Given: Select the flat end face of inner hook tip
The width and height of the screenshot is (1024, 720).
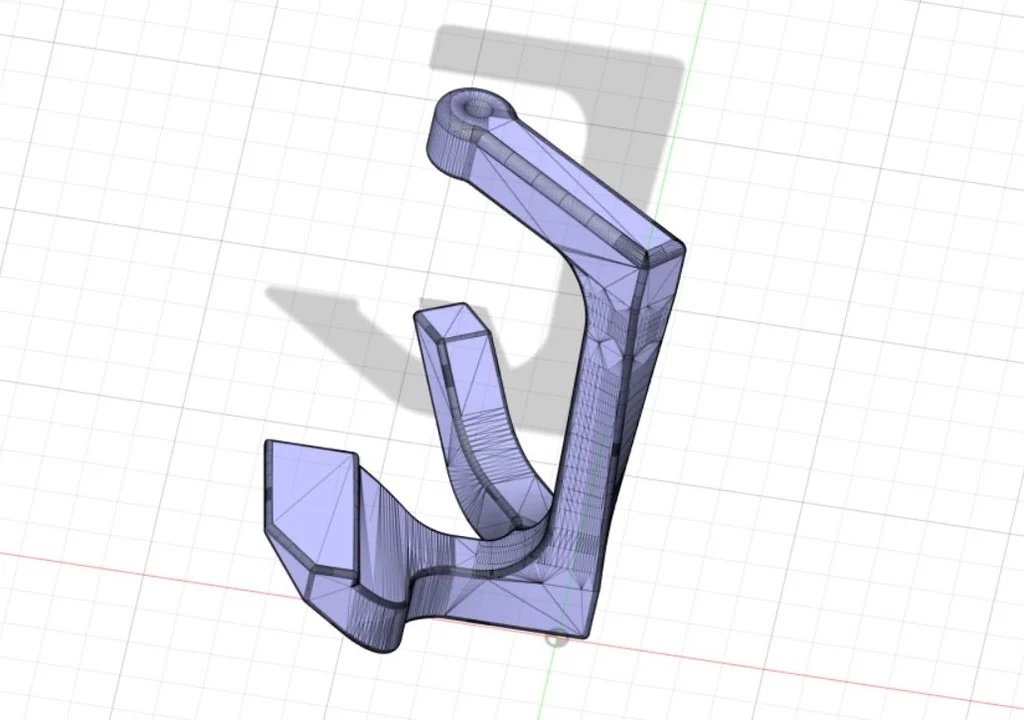Looking at the screenshot, I should pyautogui.click(x=453, y=323).
